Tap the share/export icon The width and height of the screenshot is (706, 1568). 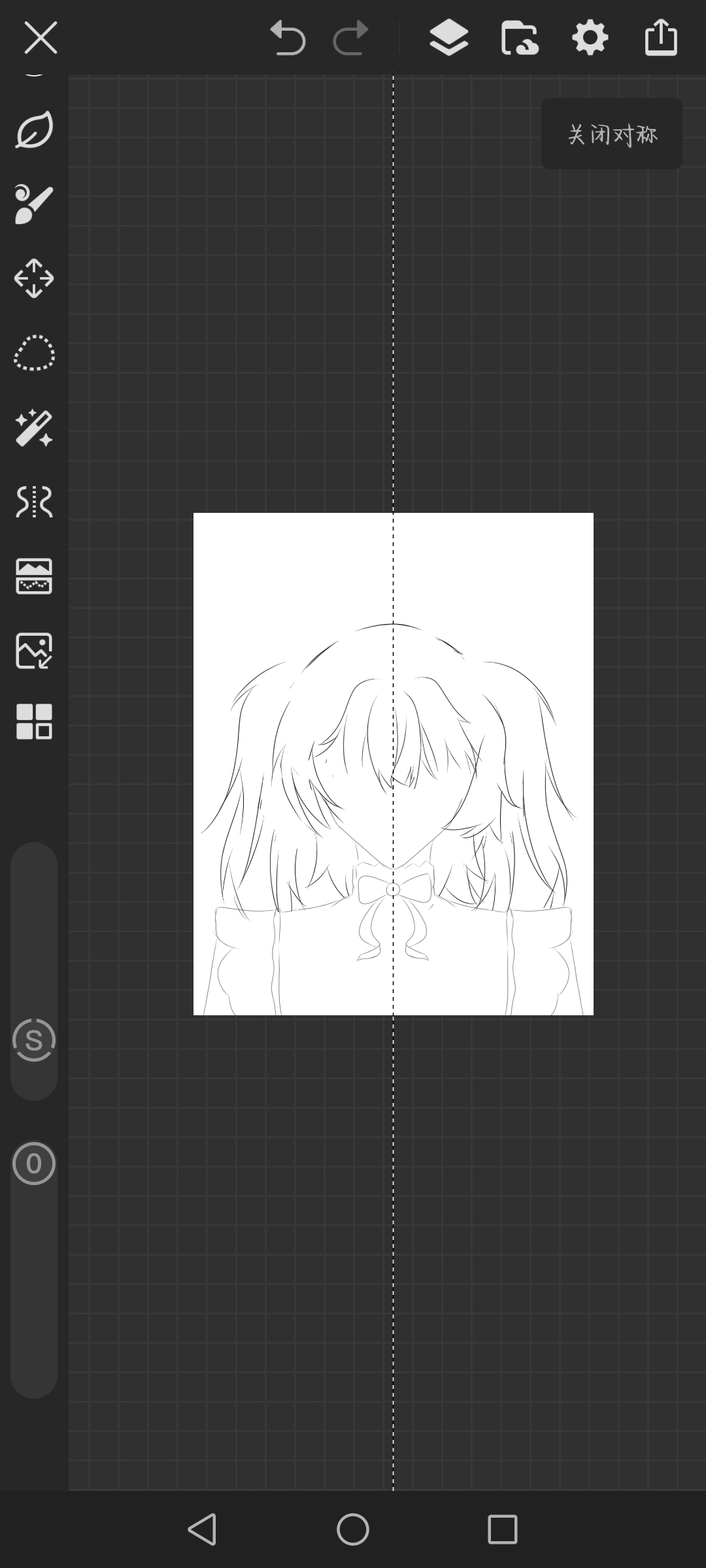tap(661, 38)
